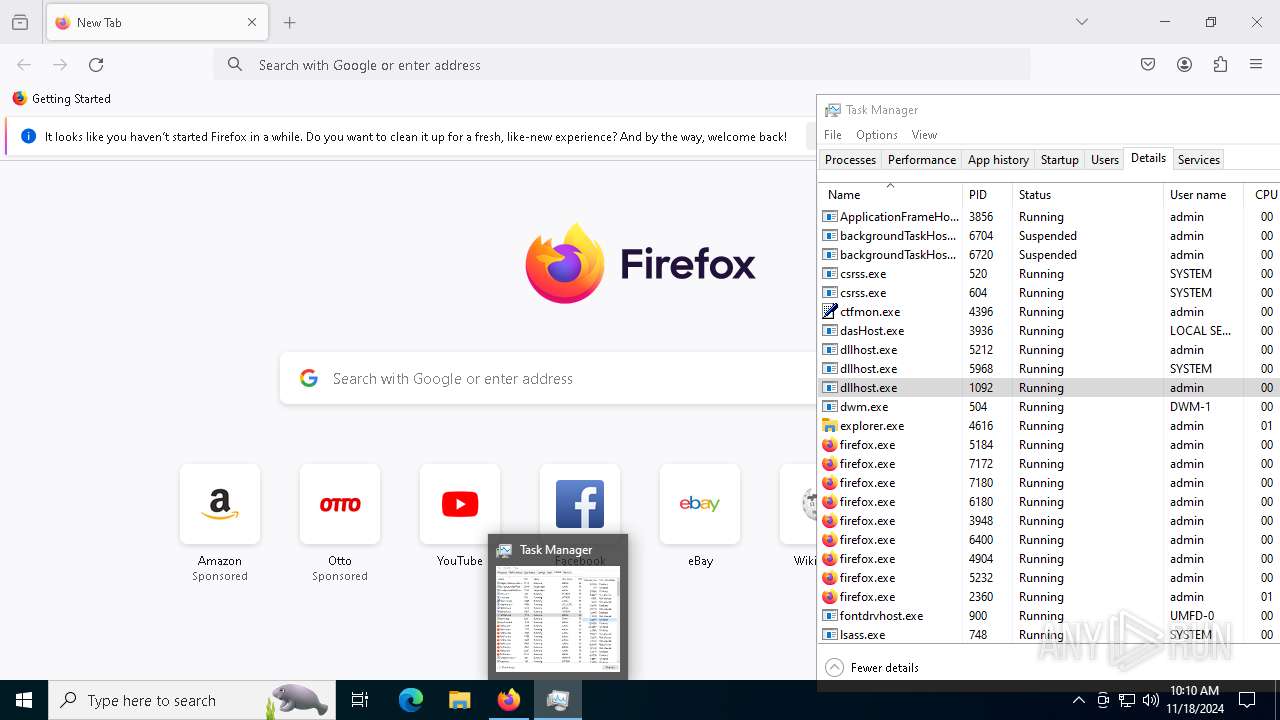Open the Options menu in Task Manager
Screen dimensions: 1280x720
[x=877, y=134]
